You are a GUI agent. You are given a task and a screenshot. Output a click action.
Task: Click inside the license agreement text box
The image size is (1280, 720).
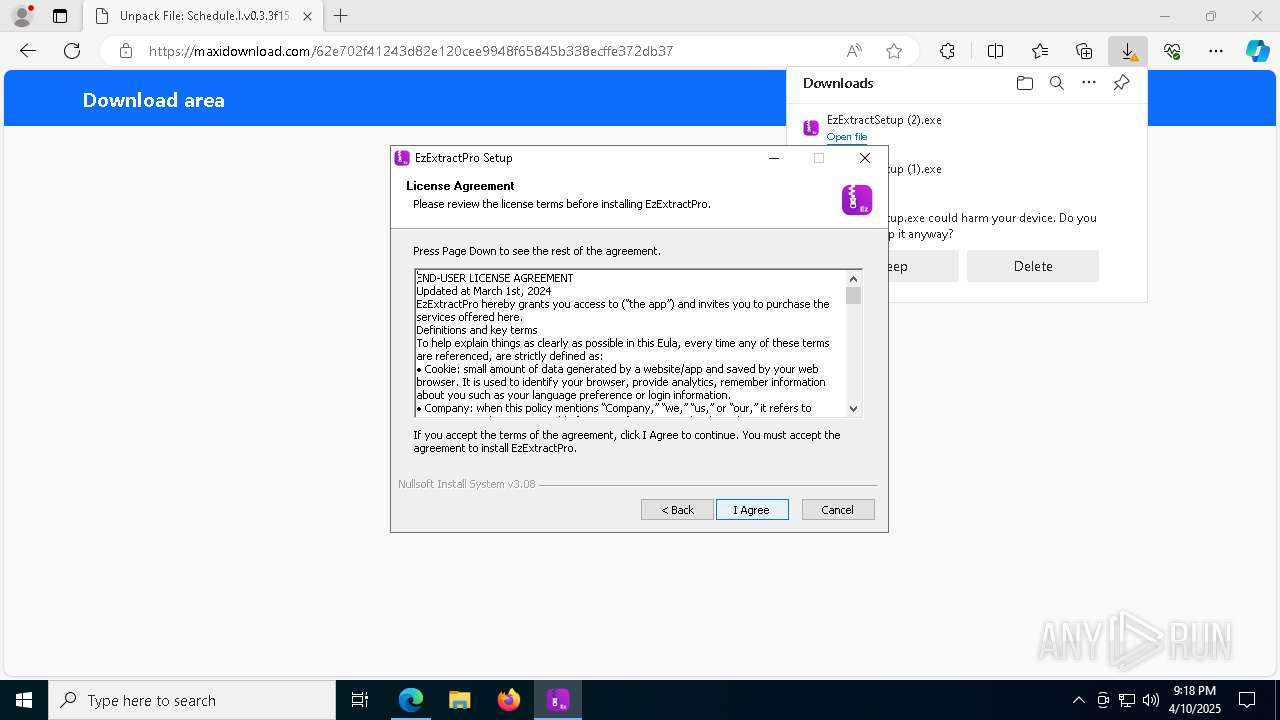631,342
